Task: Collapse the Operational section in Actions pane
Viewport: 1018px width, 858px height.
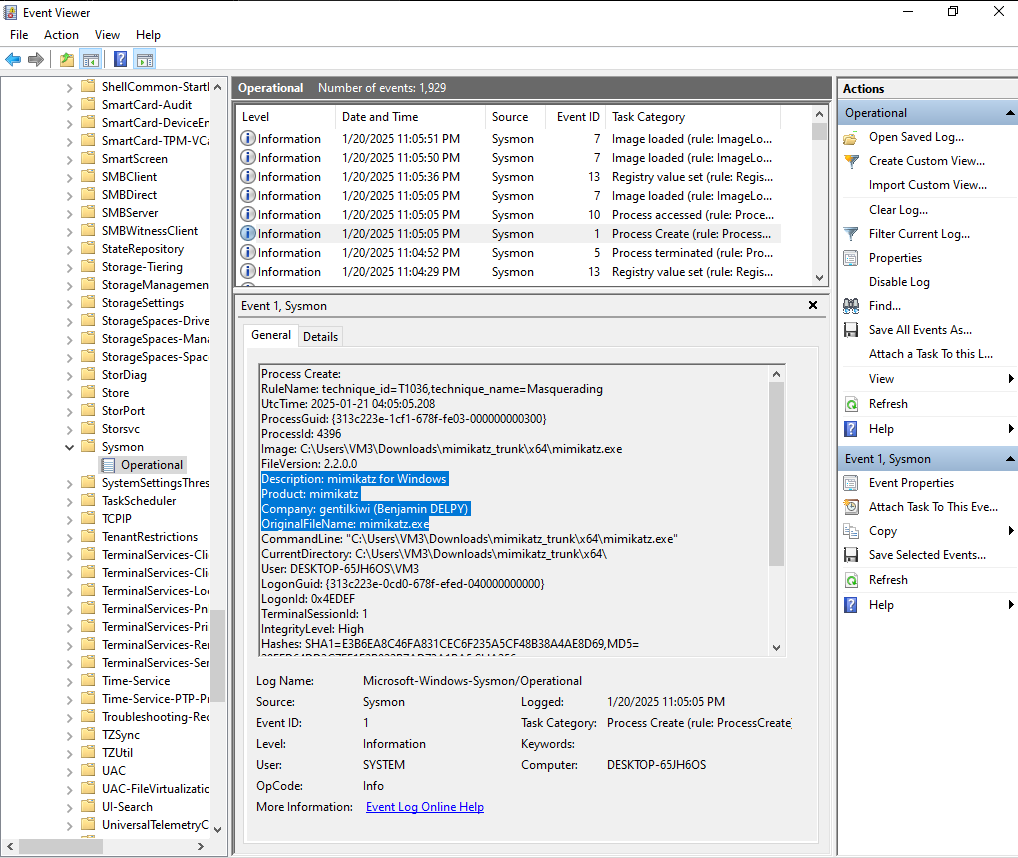Action: point(1009,113)
